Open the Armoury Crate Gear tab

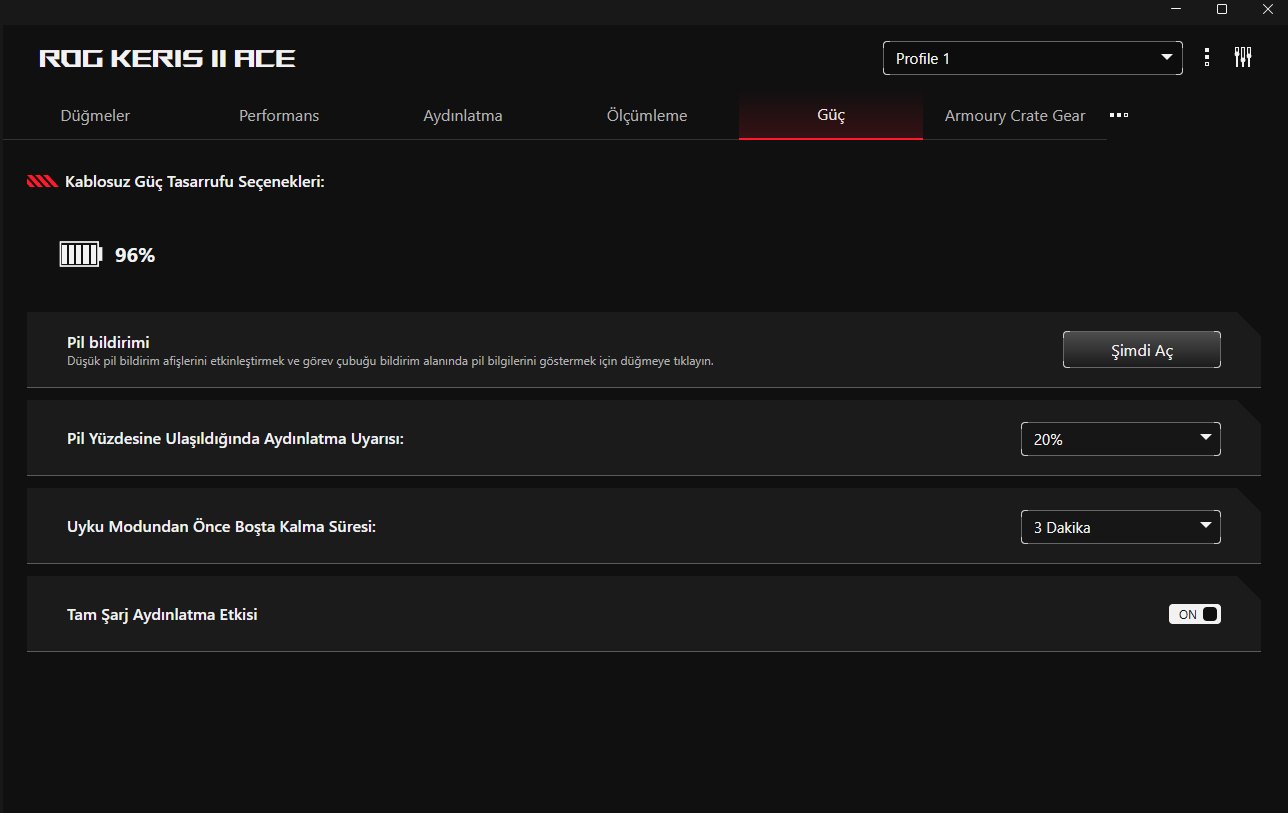pyautogui.click(x=1015, y=116)
